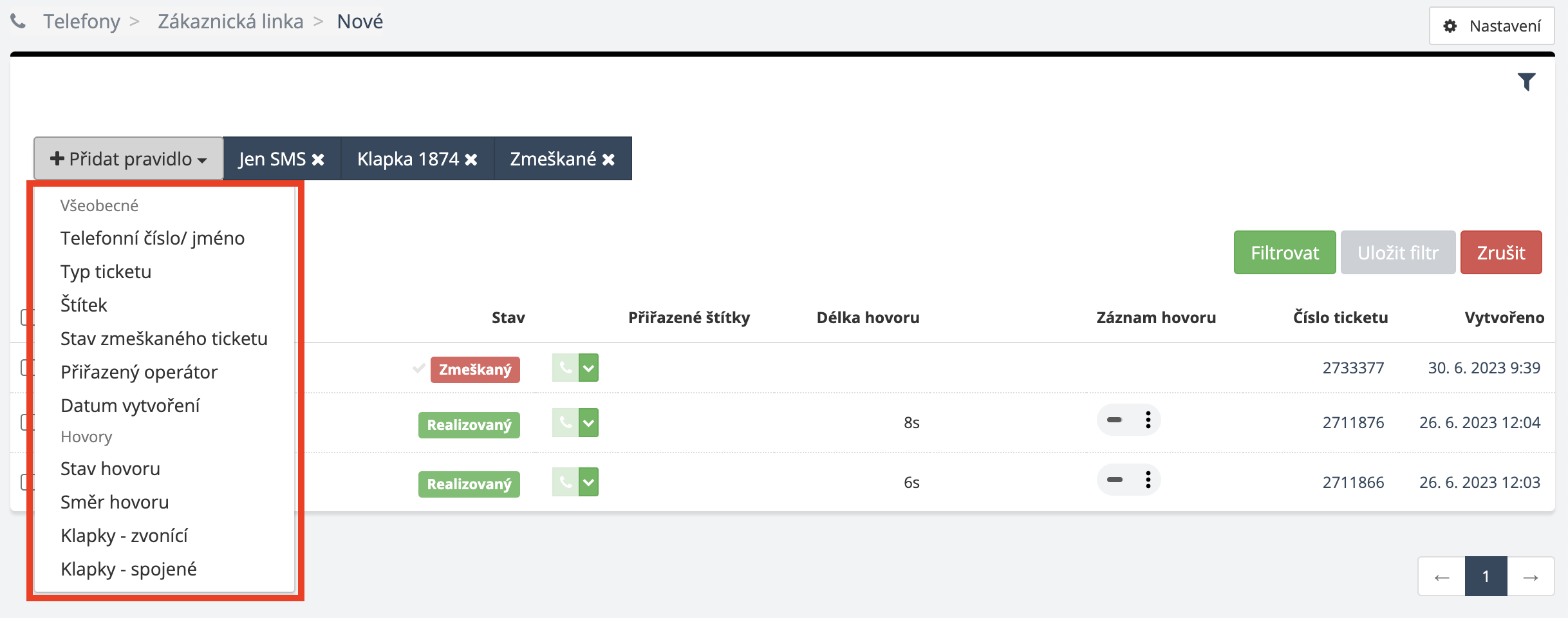Click ticket number 2711876
This screenshot has width=1568, height=618.
pos(1353,422)
